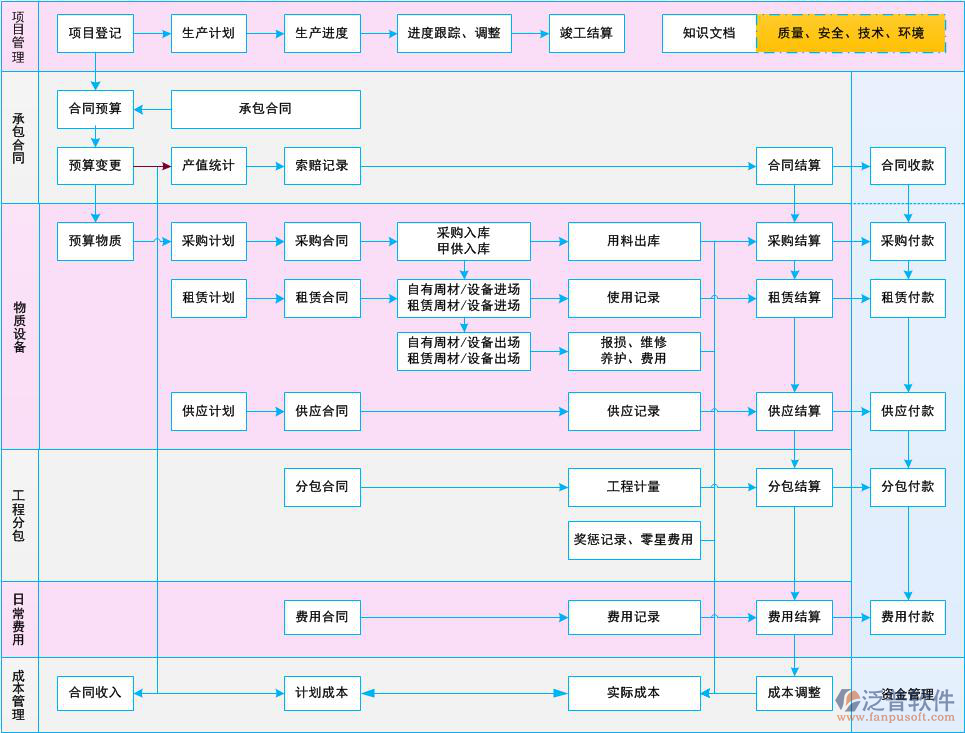Select the 报损、维修 养护、费用 node

click(x=634, y=351)
